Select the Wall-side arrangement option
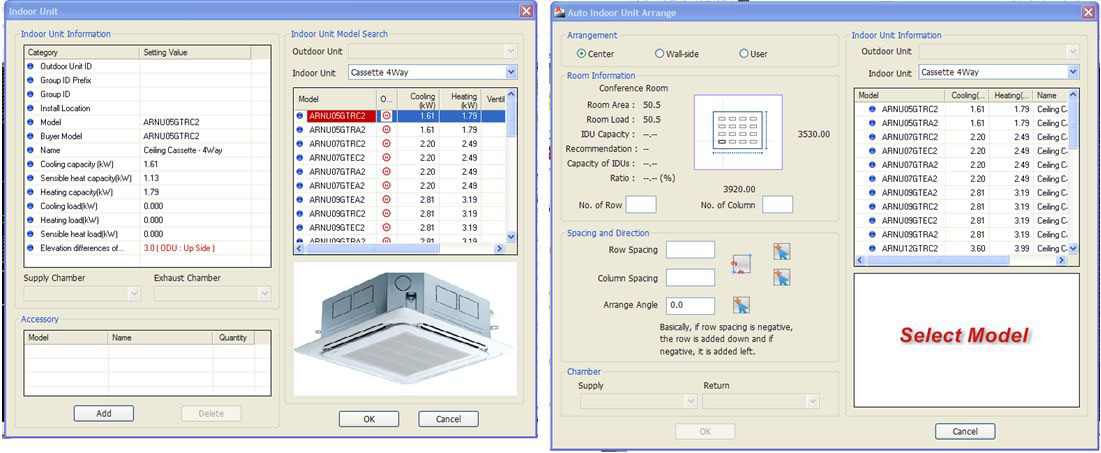Screen dimensions: 1101x453 pos(659,53)
